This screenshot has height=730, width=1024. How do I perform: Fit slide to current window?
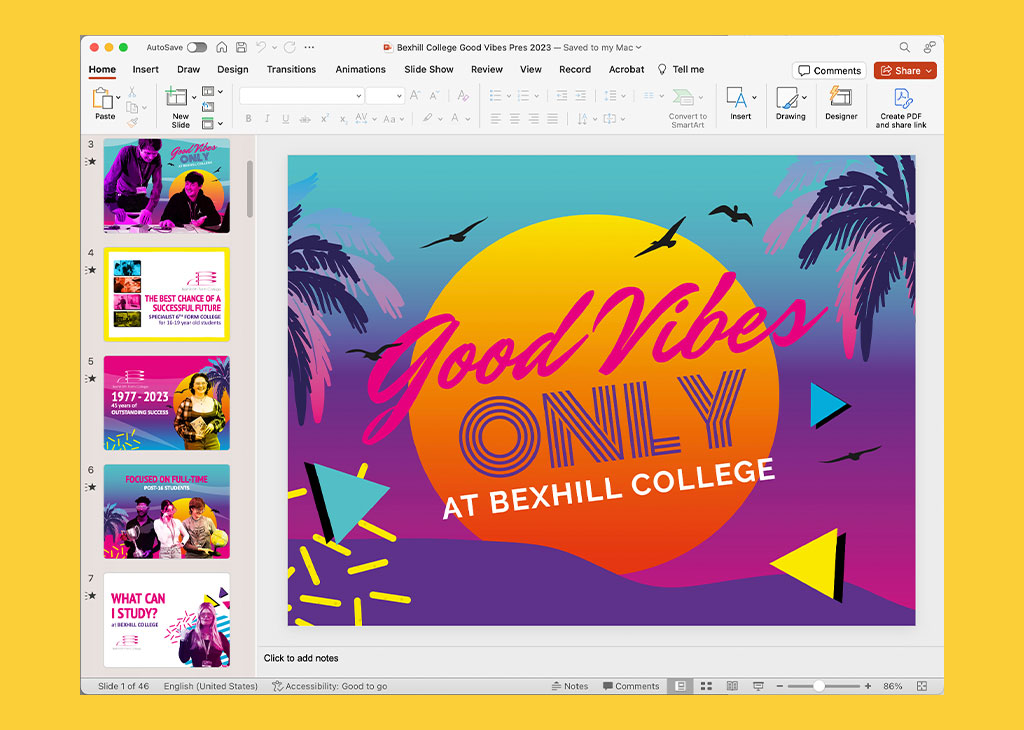coord(922,686)
